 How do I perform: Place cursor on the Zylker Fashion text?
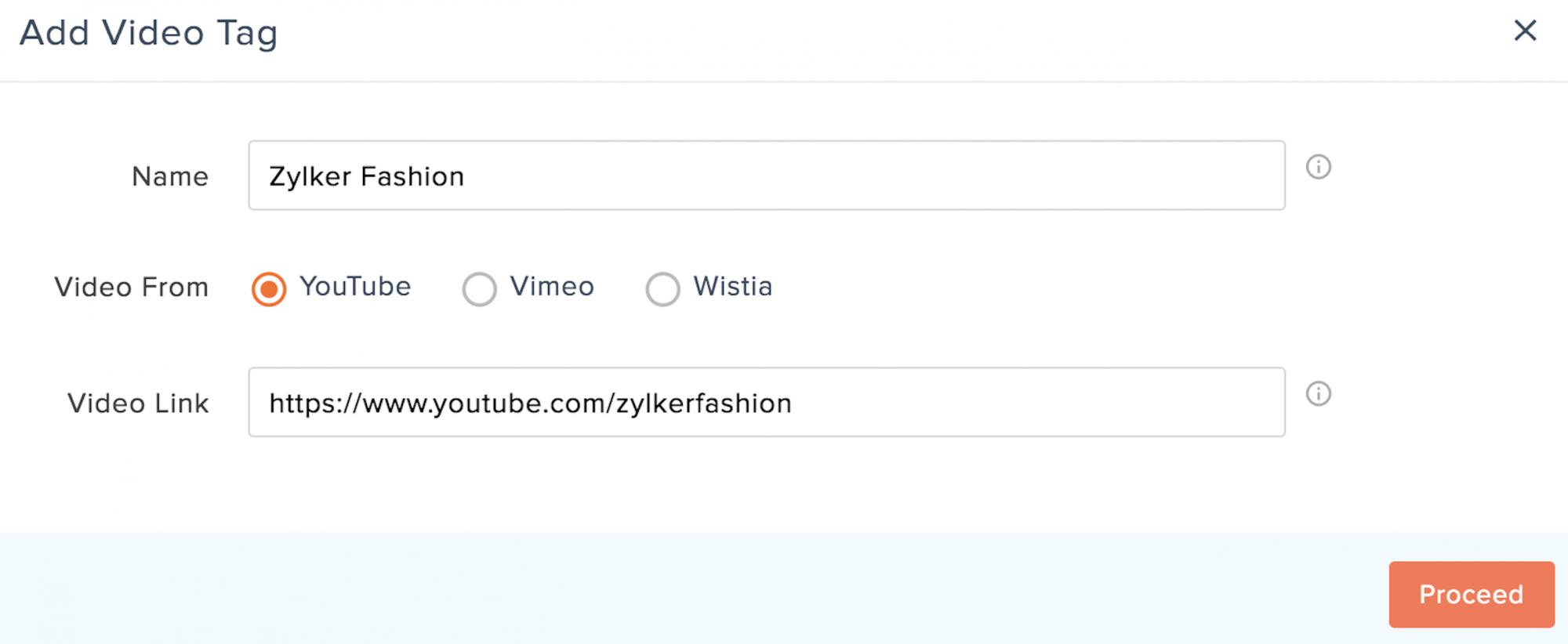coord(366,177)
